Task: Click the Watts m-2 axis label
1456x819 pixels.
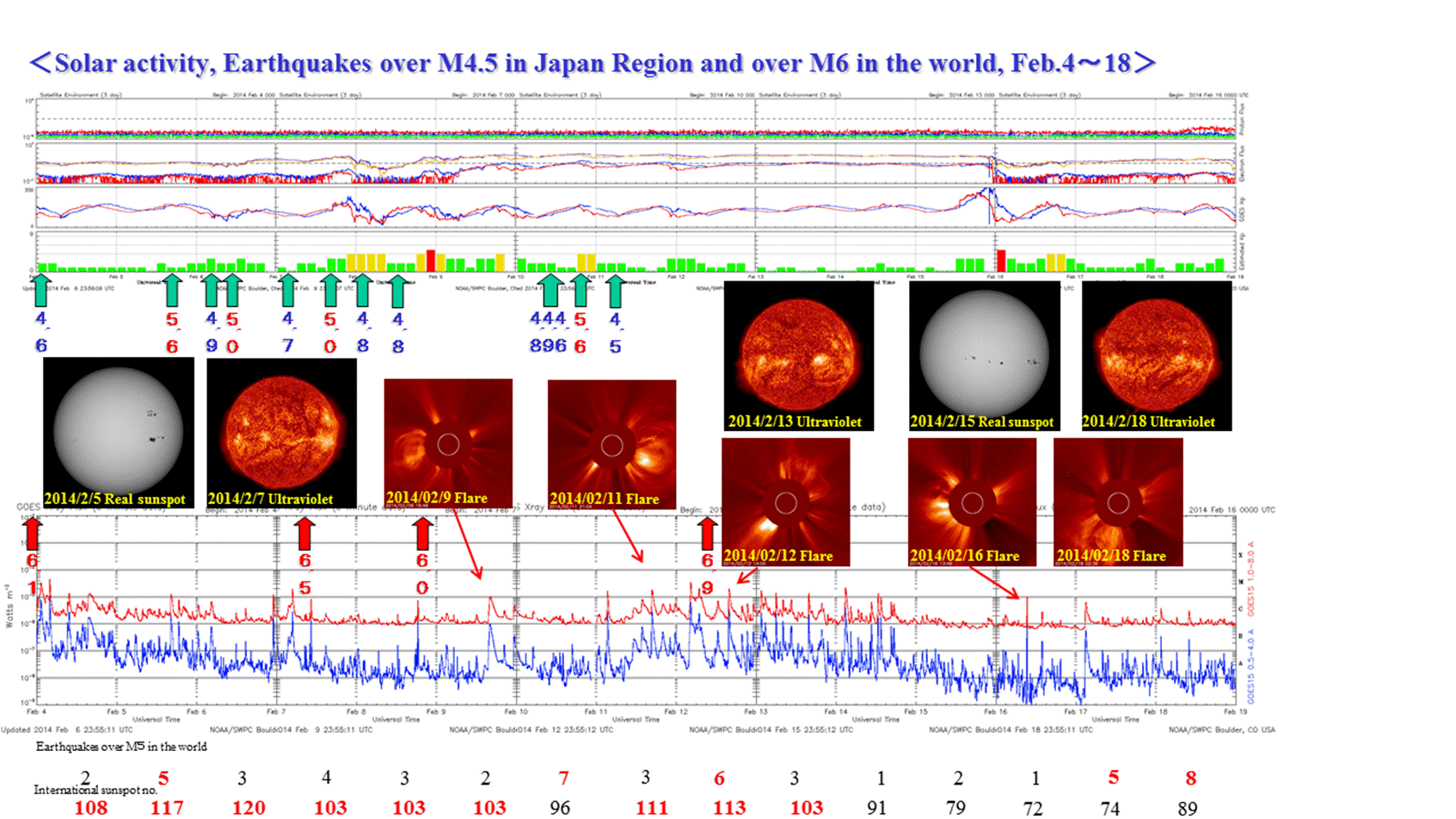Action: [9, 606]
